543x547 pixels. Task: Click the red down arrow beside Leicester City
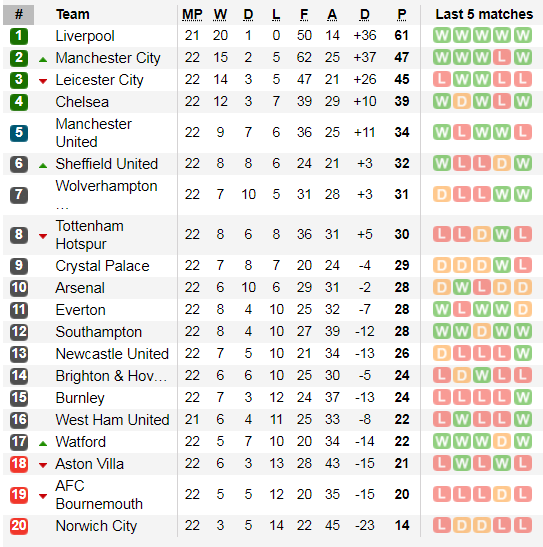[43, 82]
